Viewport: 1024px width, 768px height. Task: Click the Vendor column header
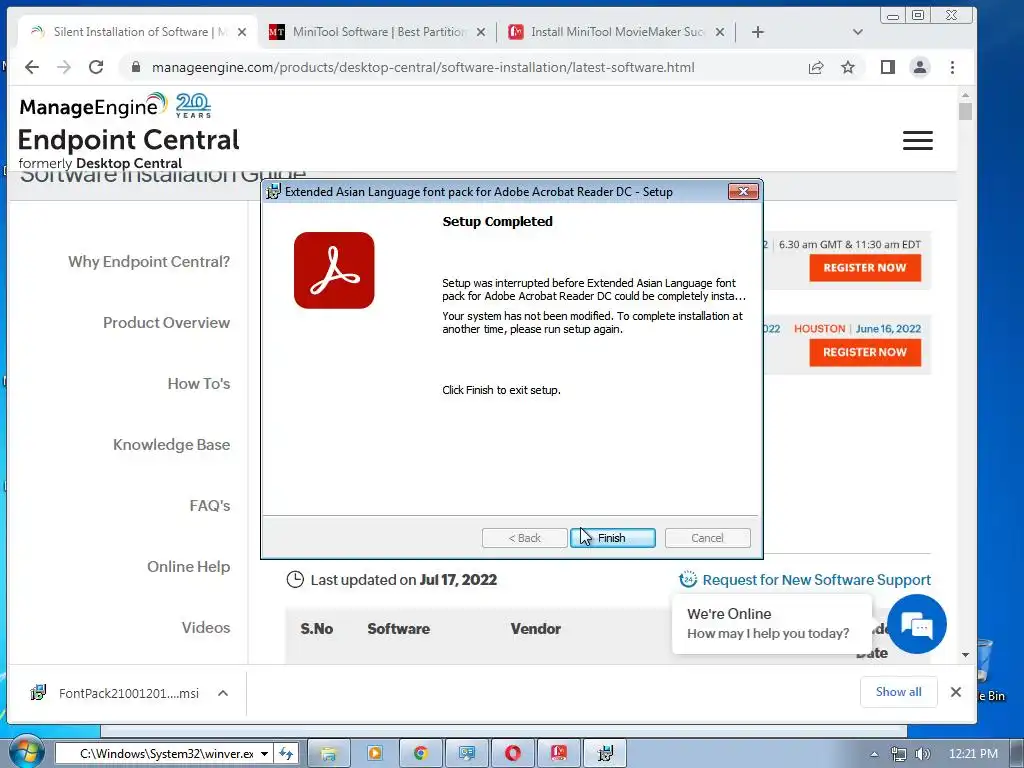coord(536,629)
